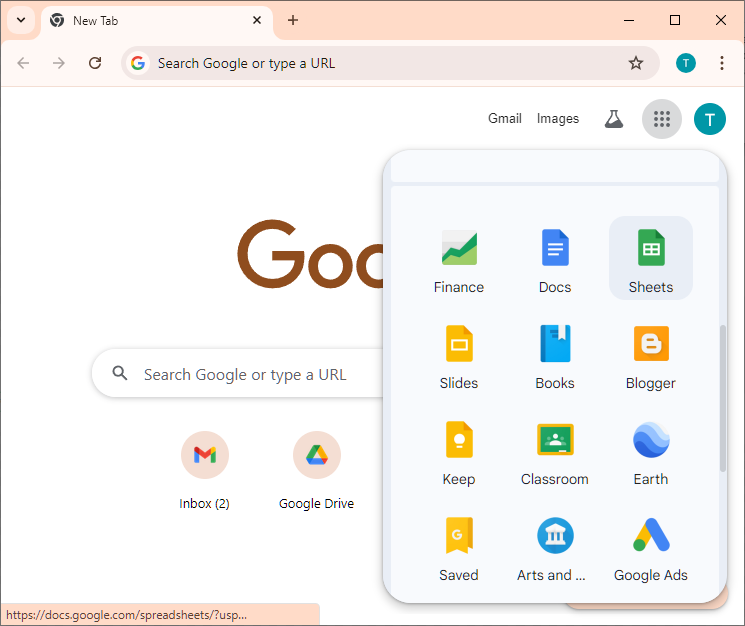Image resolution: width=745 pixels, height=626 pixels.
Task: Launch Google Sheets app
Action: coord(651,258)
